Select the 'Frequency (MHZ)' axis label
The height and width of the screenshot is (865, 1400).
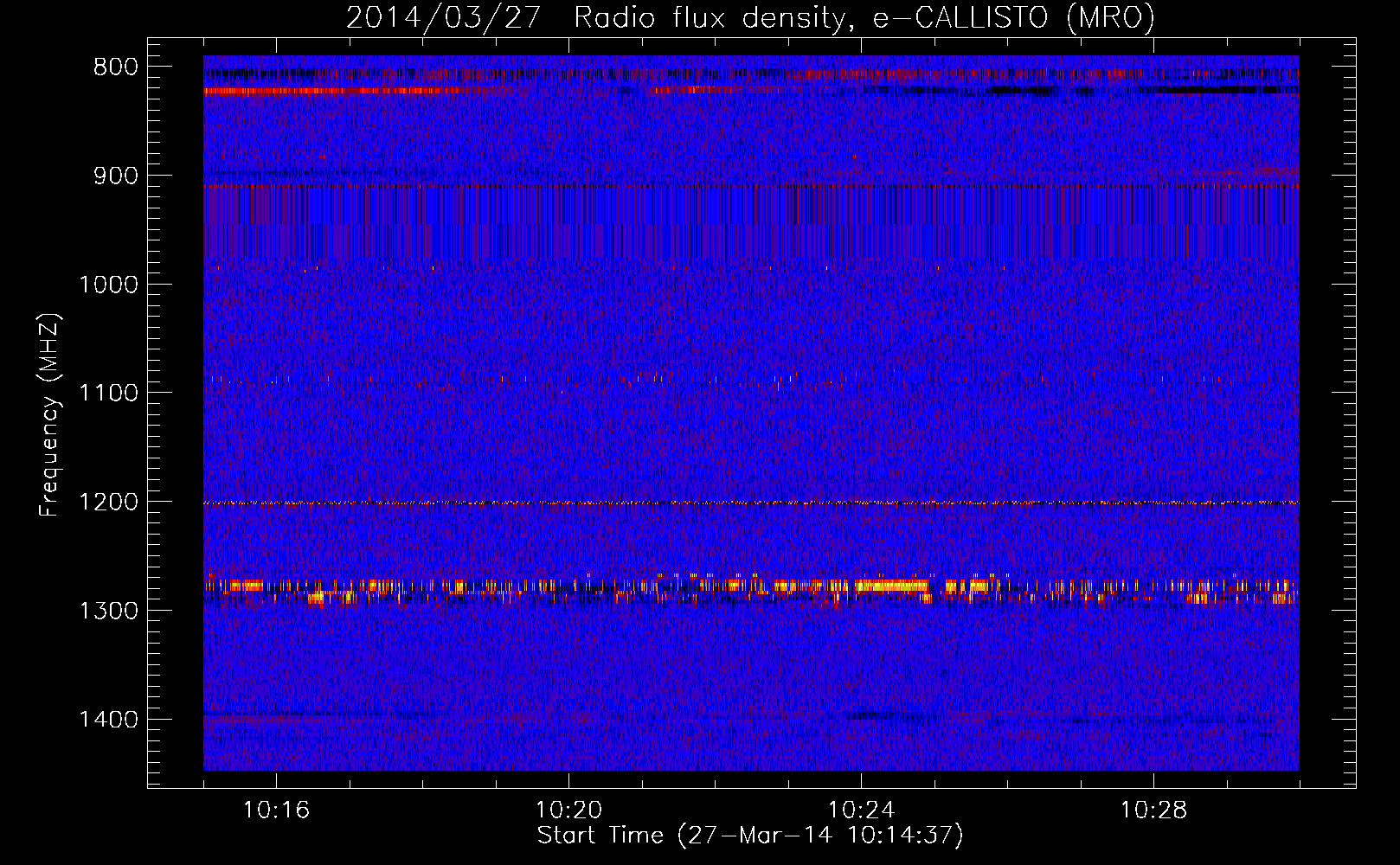tap(50, 415)
